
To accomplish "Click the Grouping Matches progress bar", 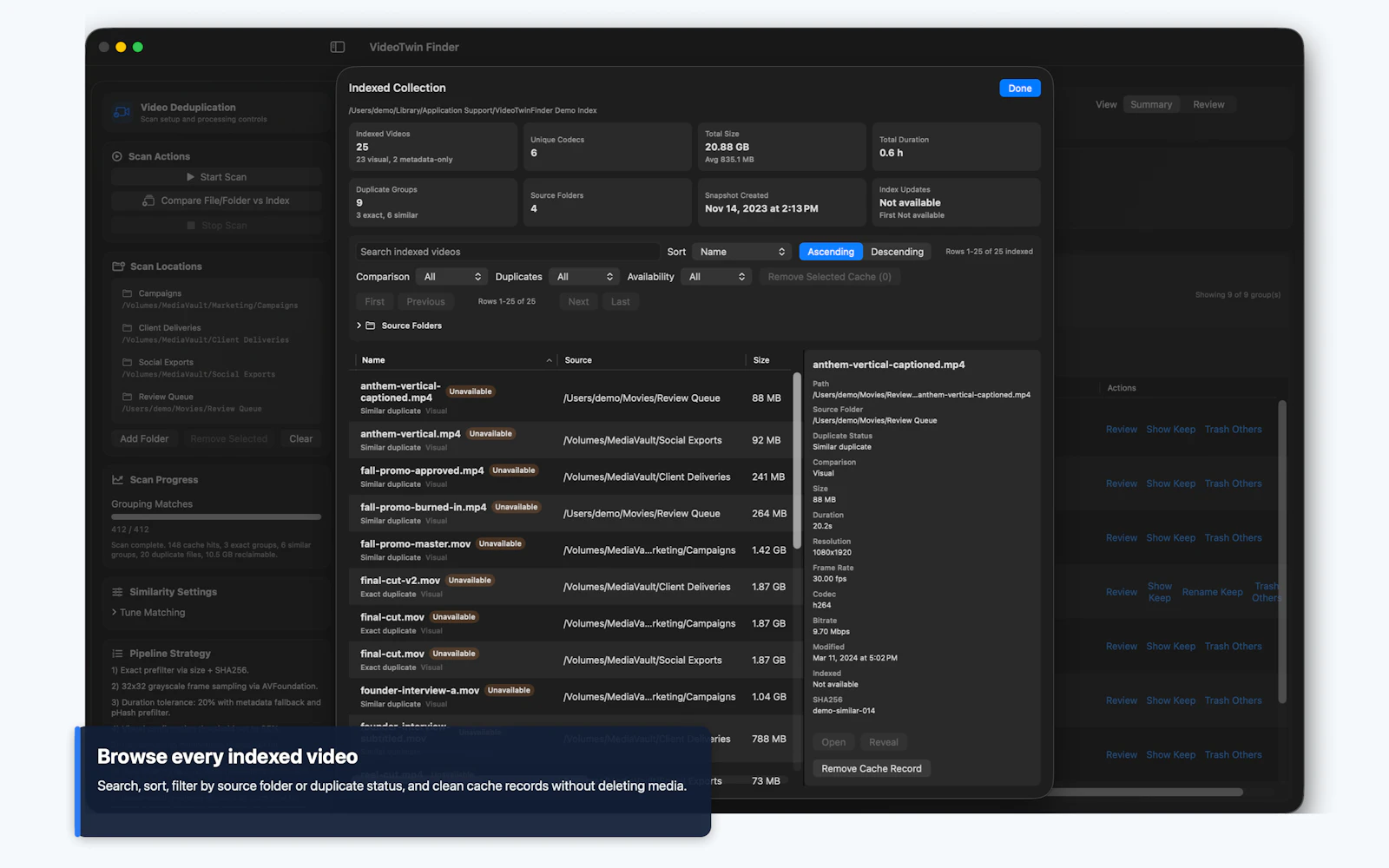I will point(216,517).
